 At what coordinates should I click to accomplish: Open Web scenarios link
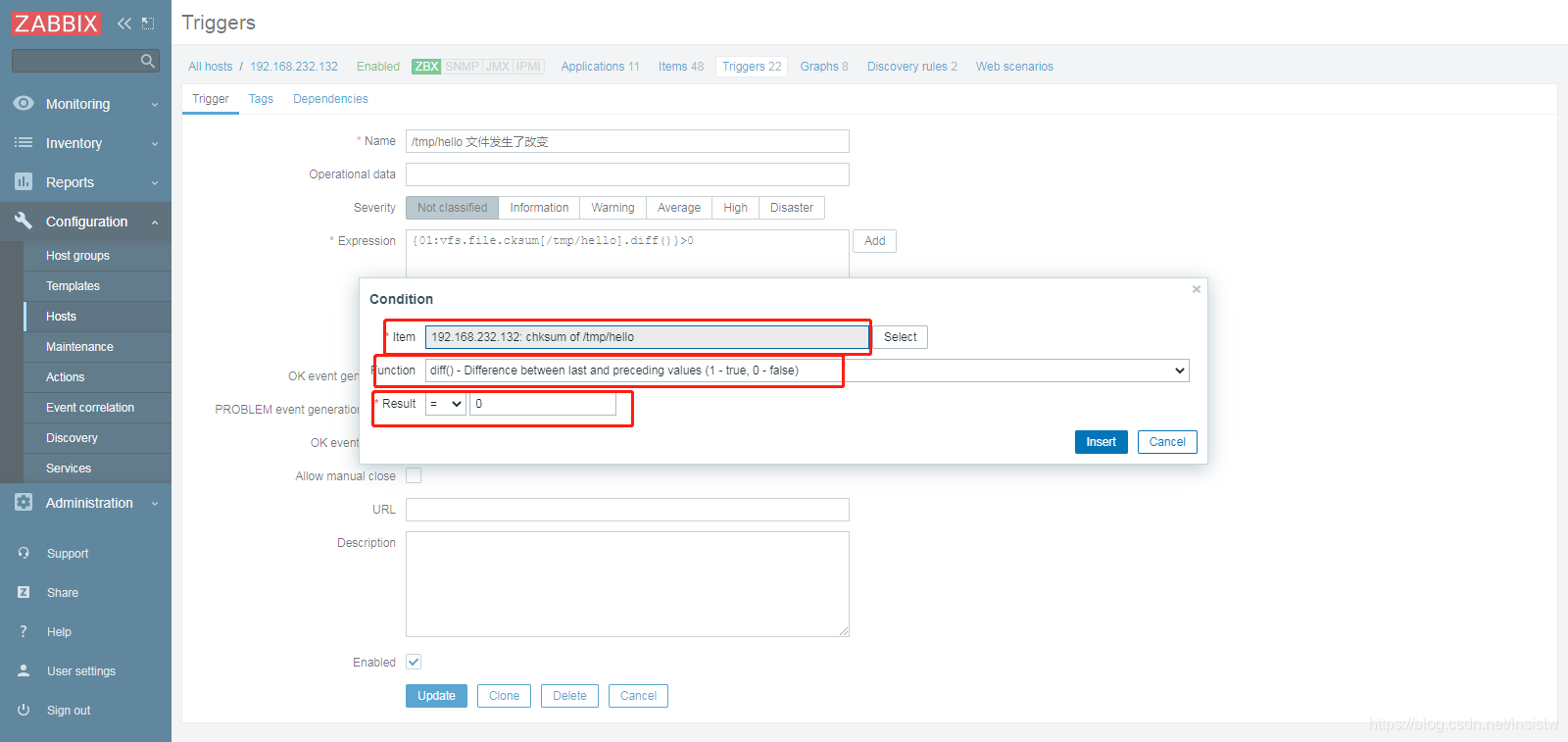pyautogui.click(x=1014, y=67)
